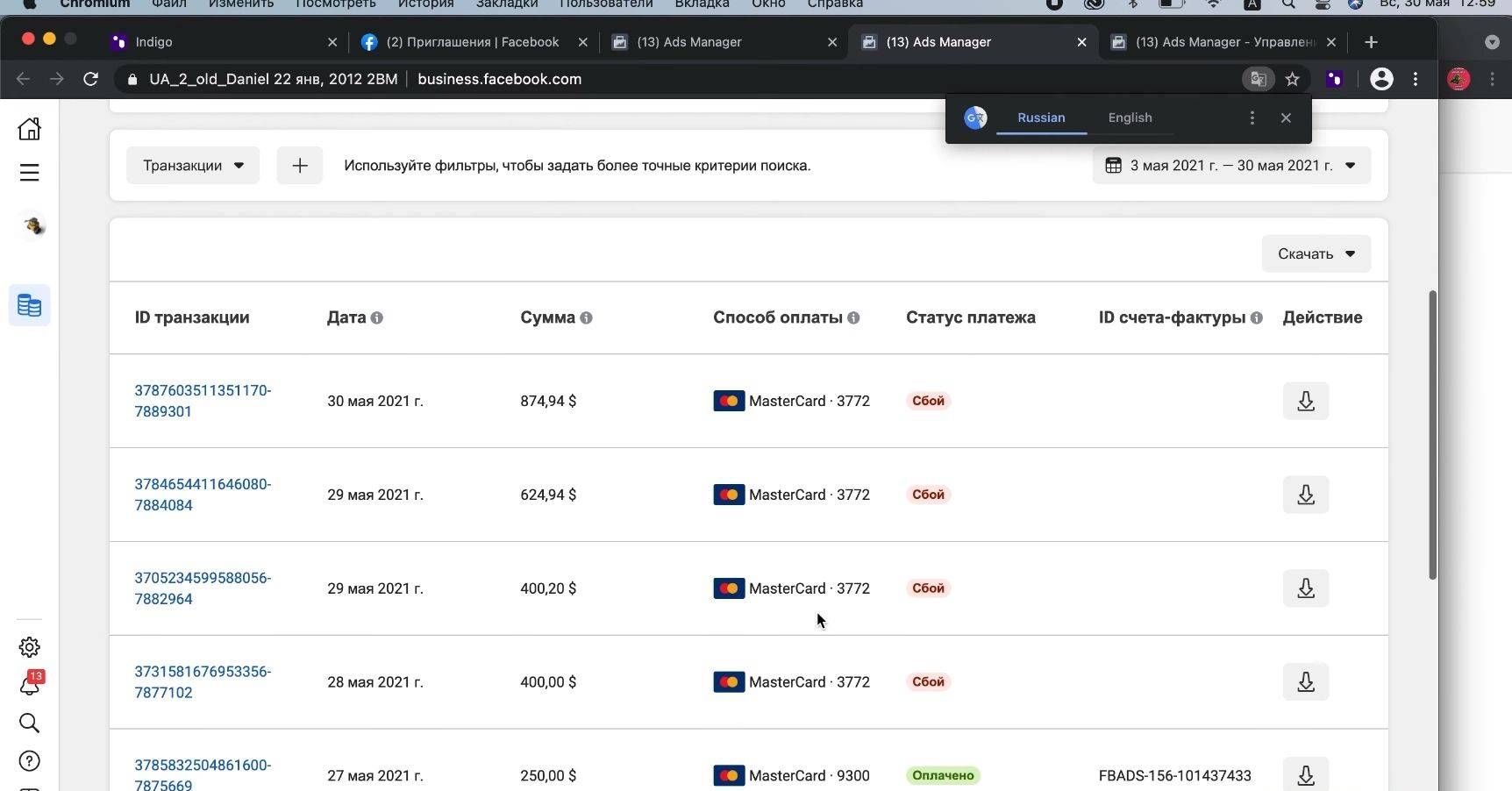
Task: Download receipt for 400,00 $ transaction
Action: (1305, 682)
